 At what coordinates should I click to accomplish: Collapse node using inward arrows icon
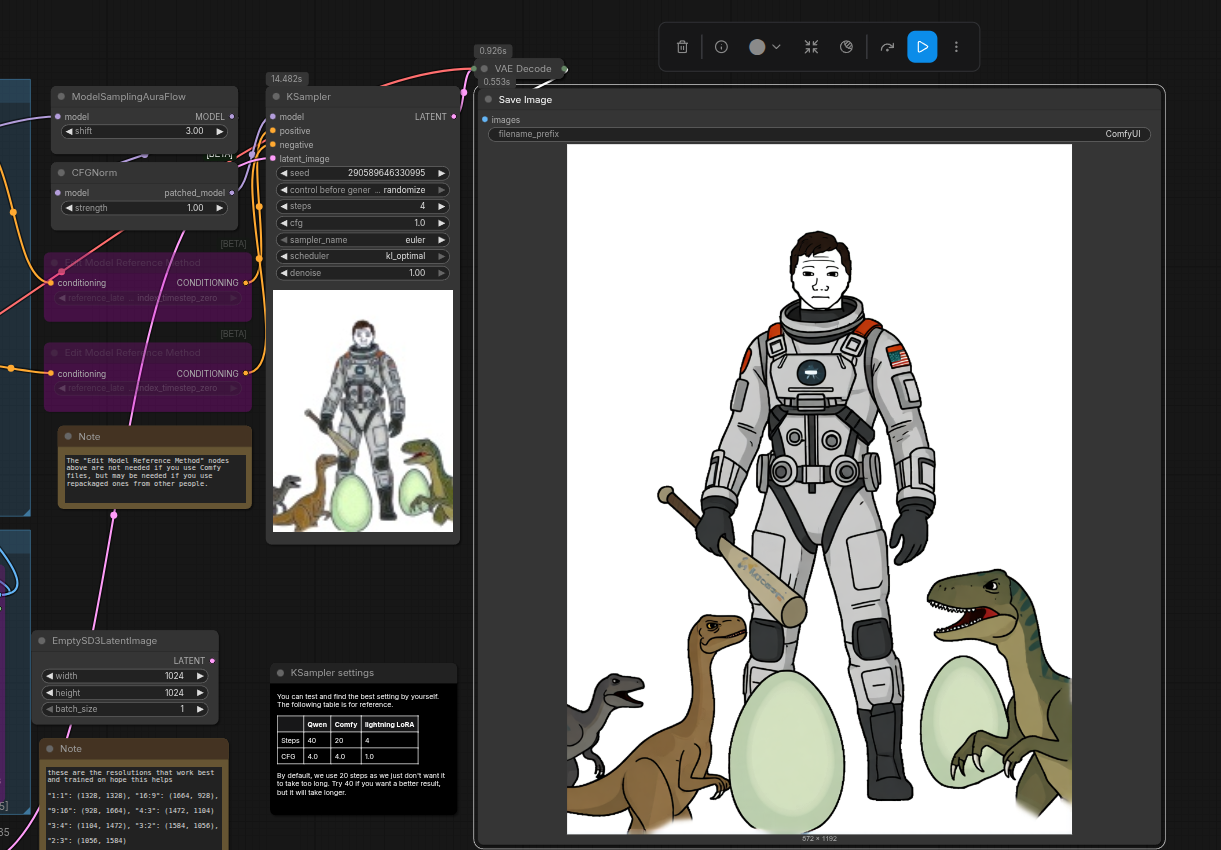[811, 47]
